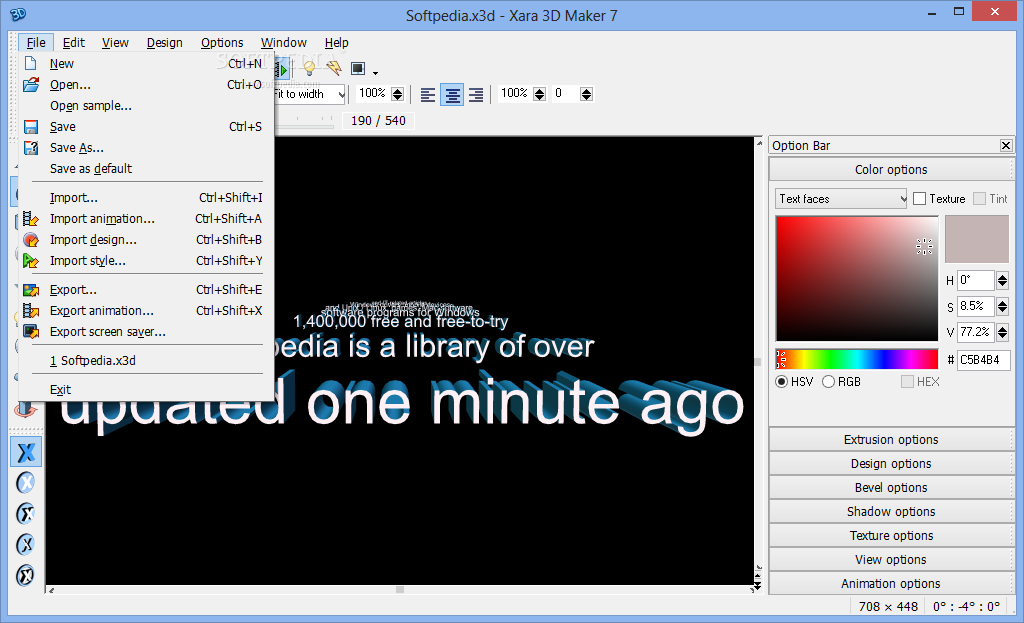Tick the Tint checkbox
Image resolution: width=1024 pixels, height=623 pixels.
[979, 199]
